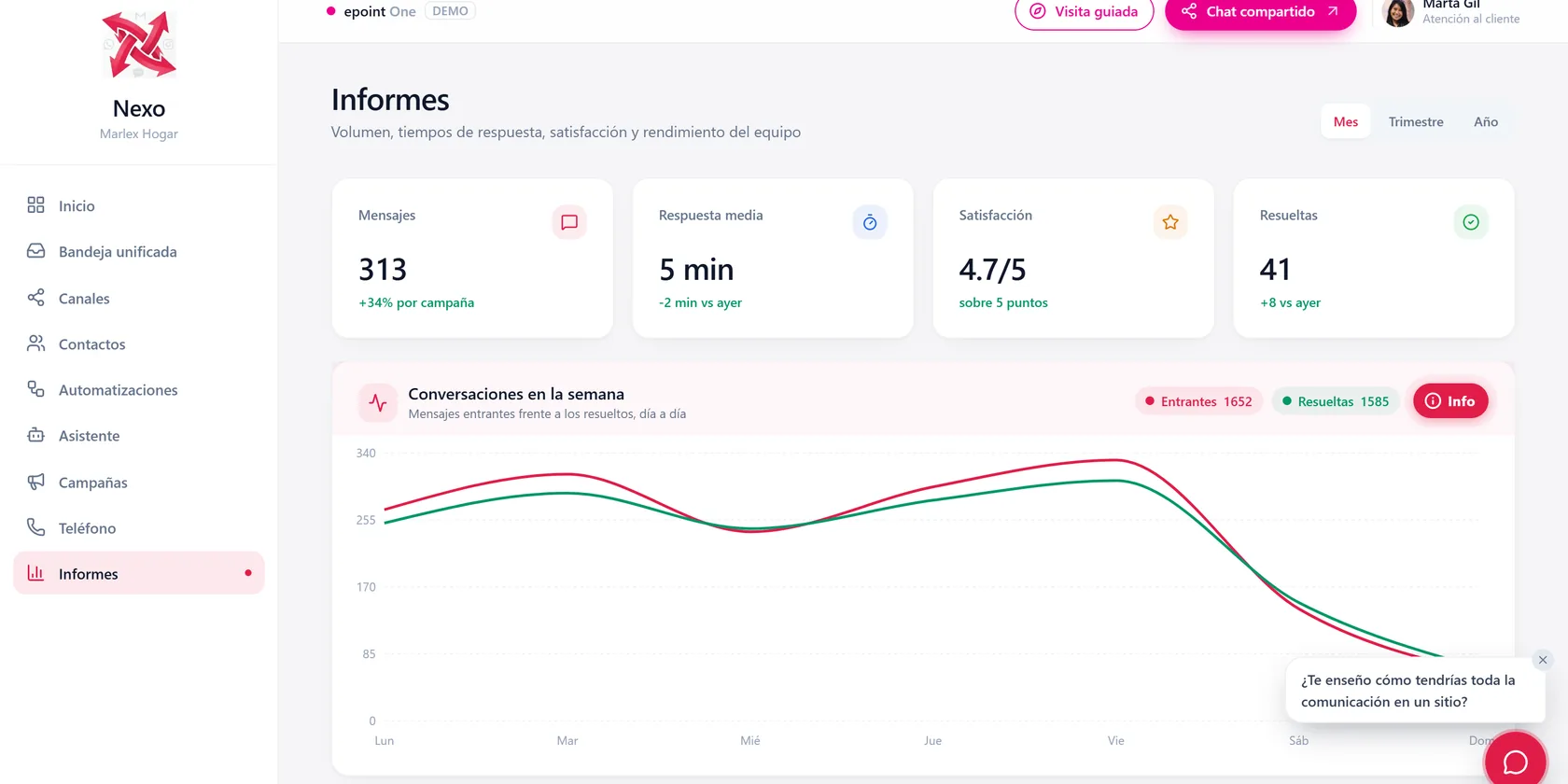
Task: Click the DEMO badge
Action: tap(450, 11)
